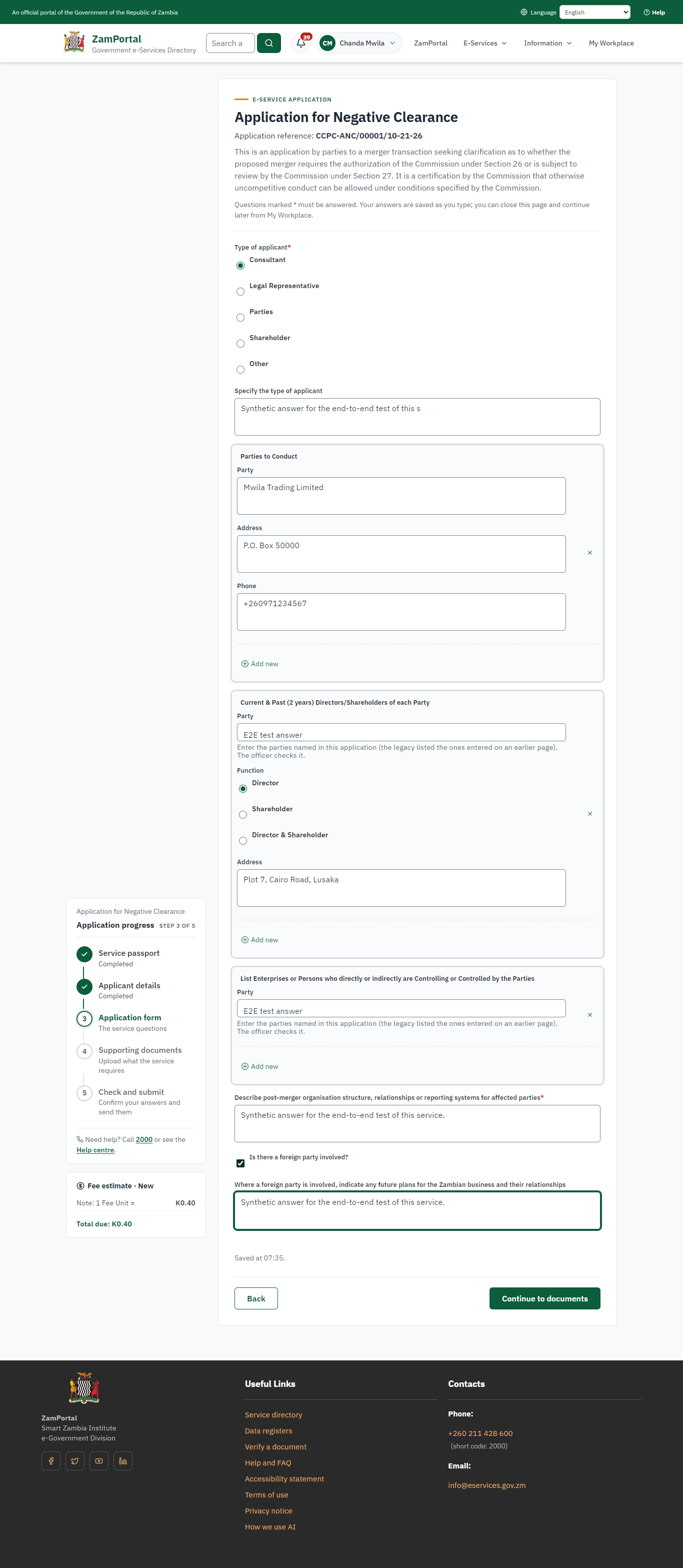Click the globe Language icon

tap(523, 12)
